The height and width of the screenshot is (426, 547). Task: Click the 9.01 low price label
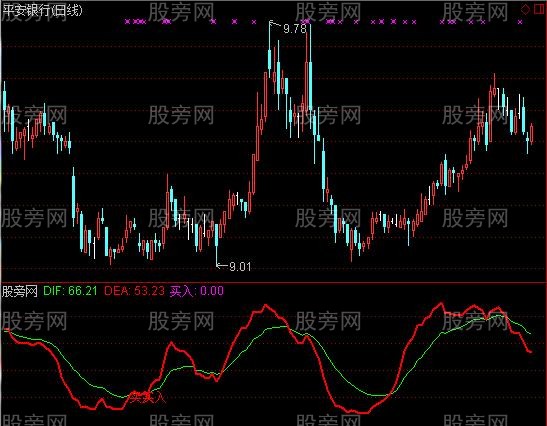(x=240, y=267)
